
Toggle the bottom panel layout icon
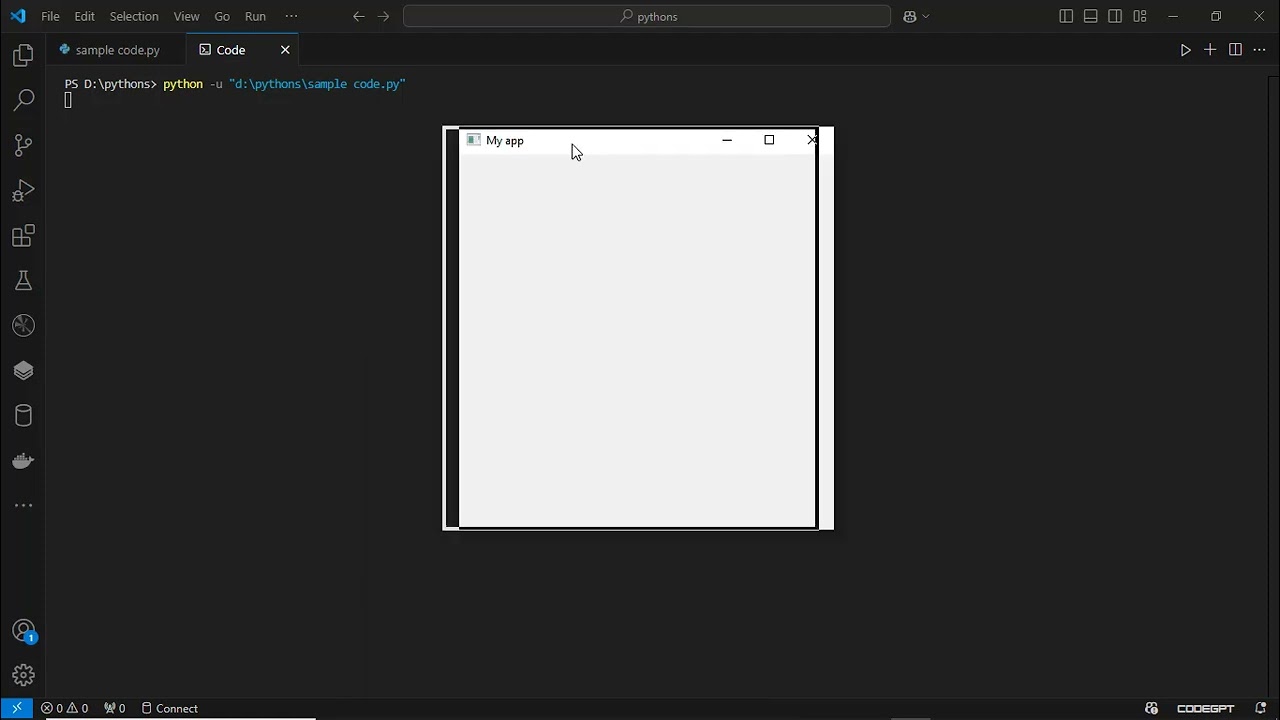[1090, 16]
